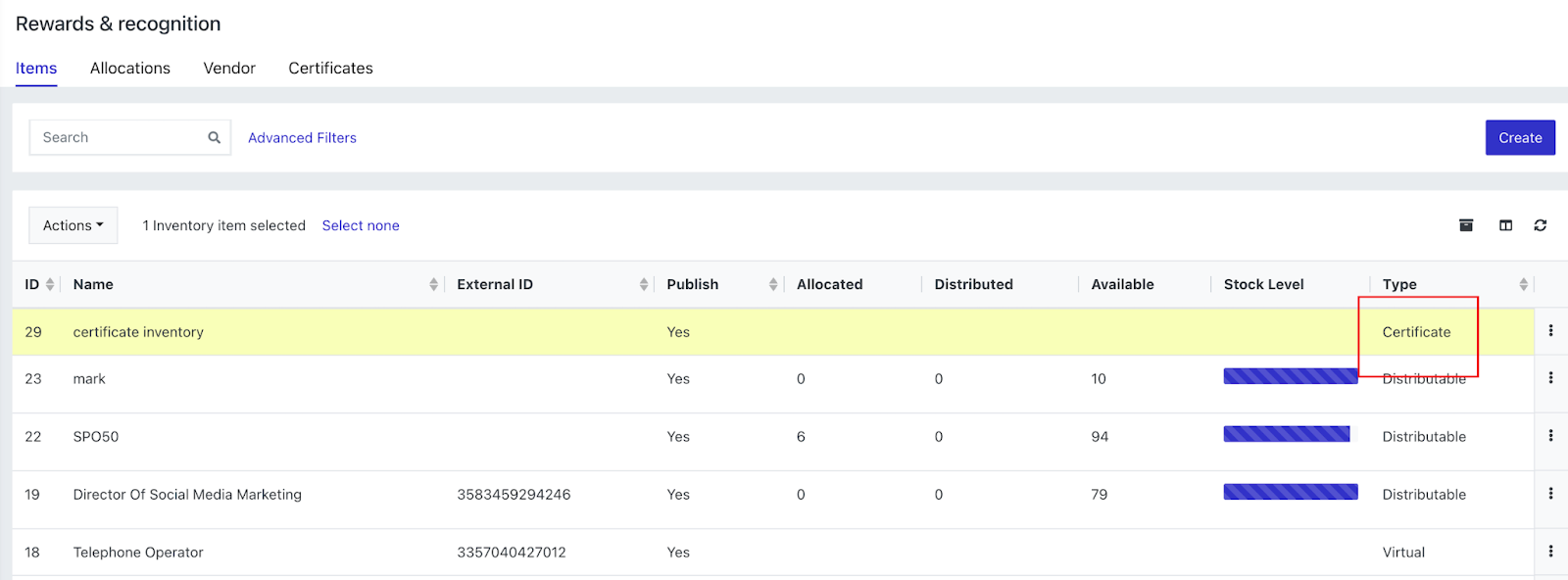The height and width of the screenshot is (580, 1568).
Task: Click the refresh table icon
Action: [1541, 225]
